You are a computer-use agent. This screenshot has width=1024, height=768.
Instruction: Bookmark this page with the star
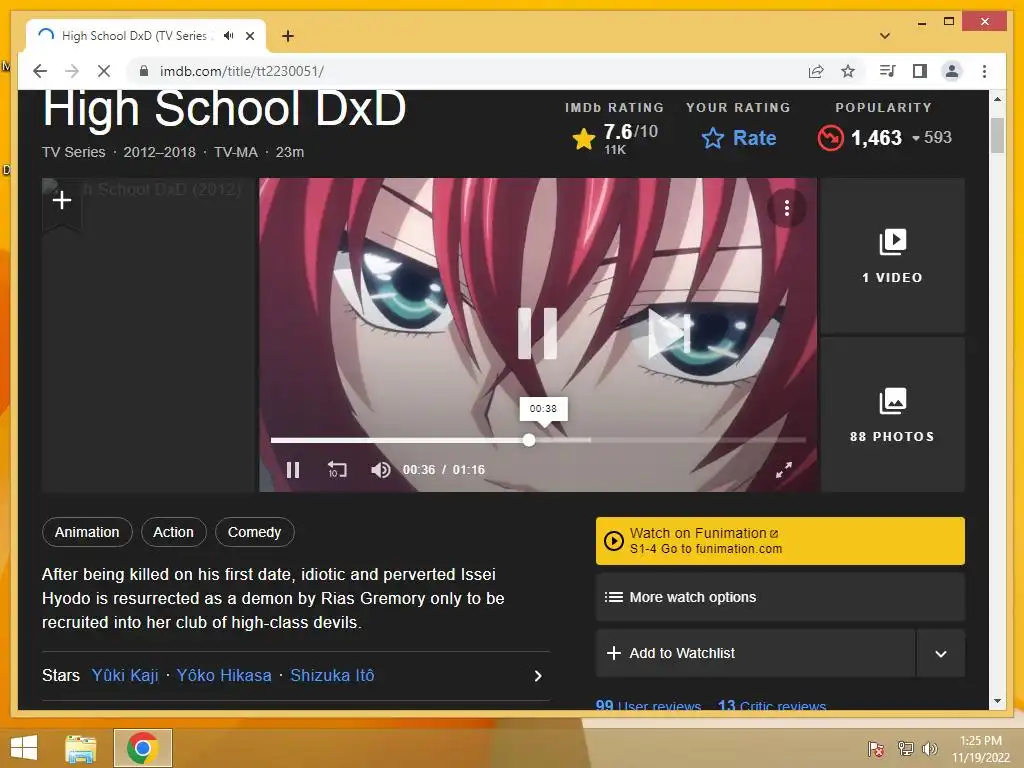848,71
